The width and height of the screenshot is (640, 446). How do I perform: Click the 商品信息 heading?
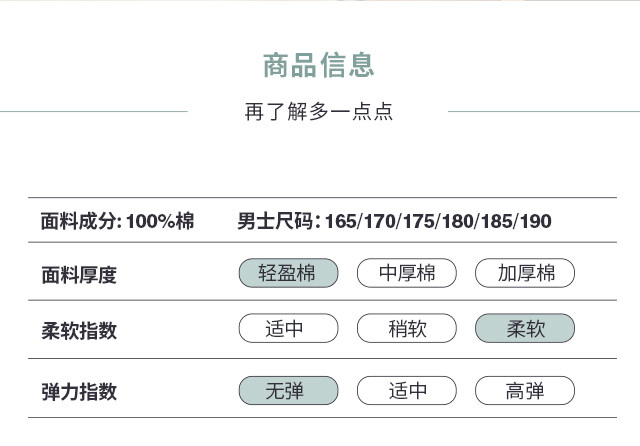[x=319, y=65]
